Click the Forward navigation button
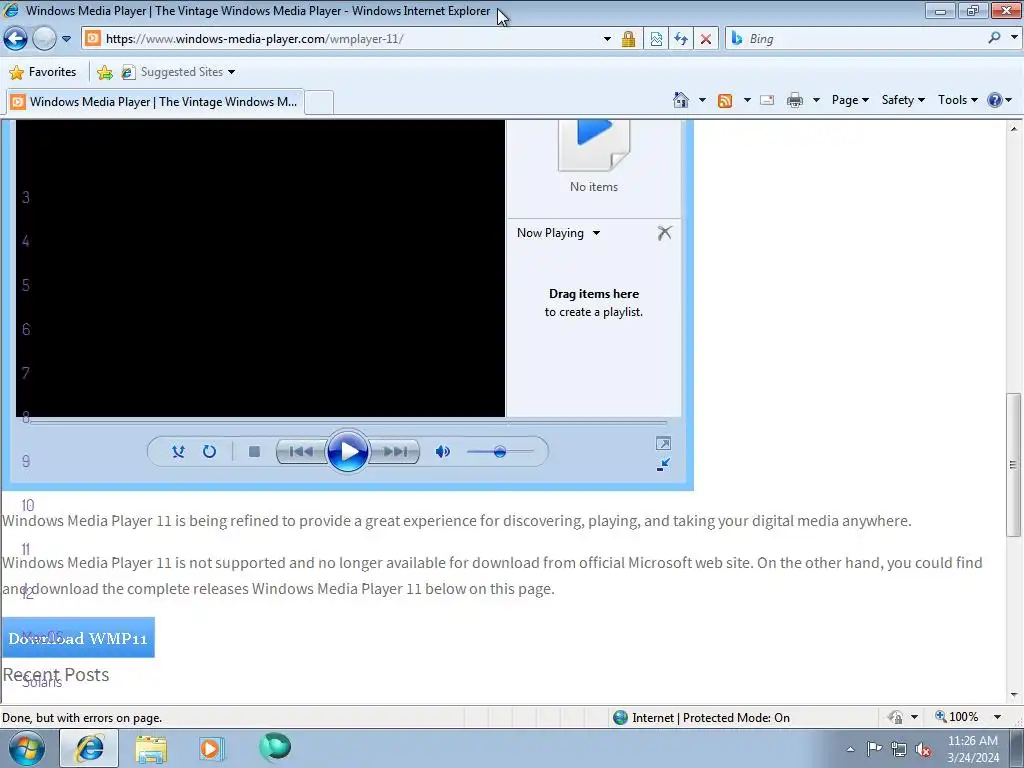Image resolution: width=1024 pixels, height=768 pixels. 44,39
